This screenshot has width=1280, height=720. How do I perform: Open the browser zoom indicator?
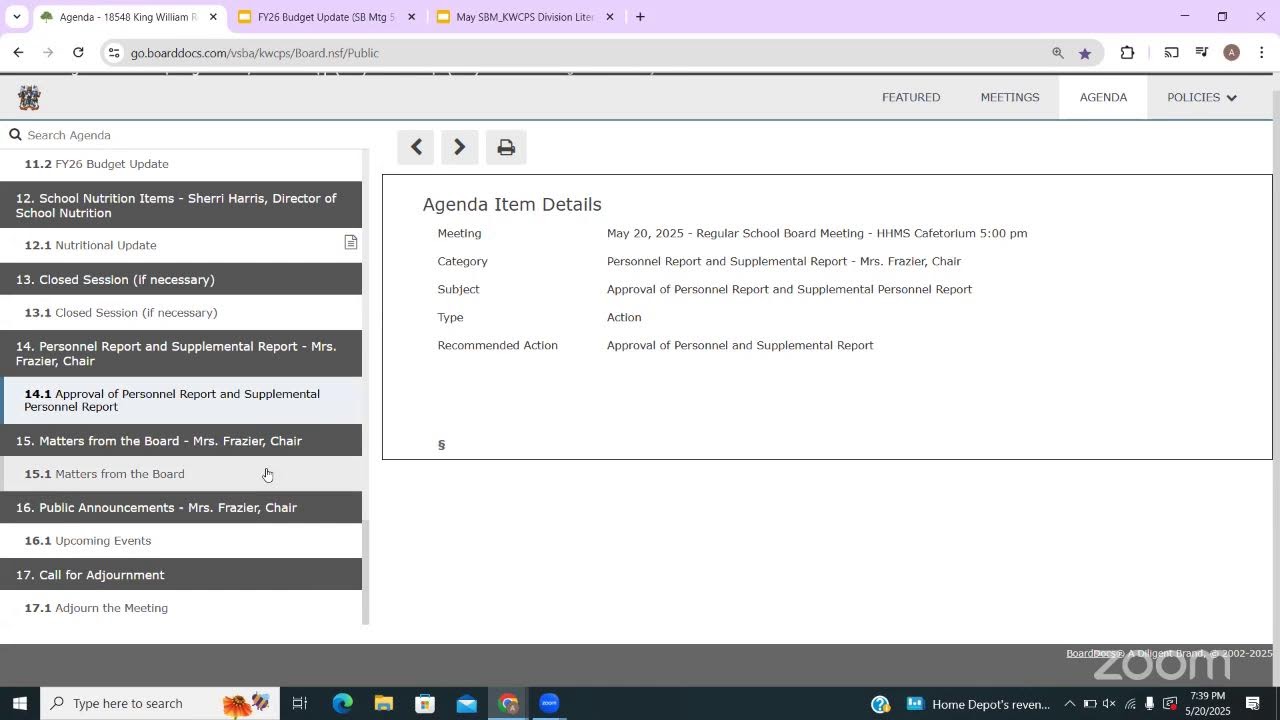[1058, 53]
